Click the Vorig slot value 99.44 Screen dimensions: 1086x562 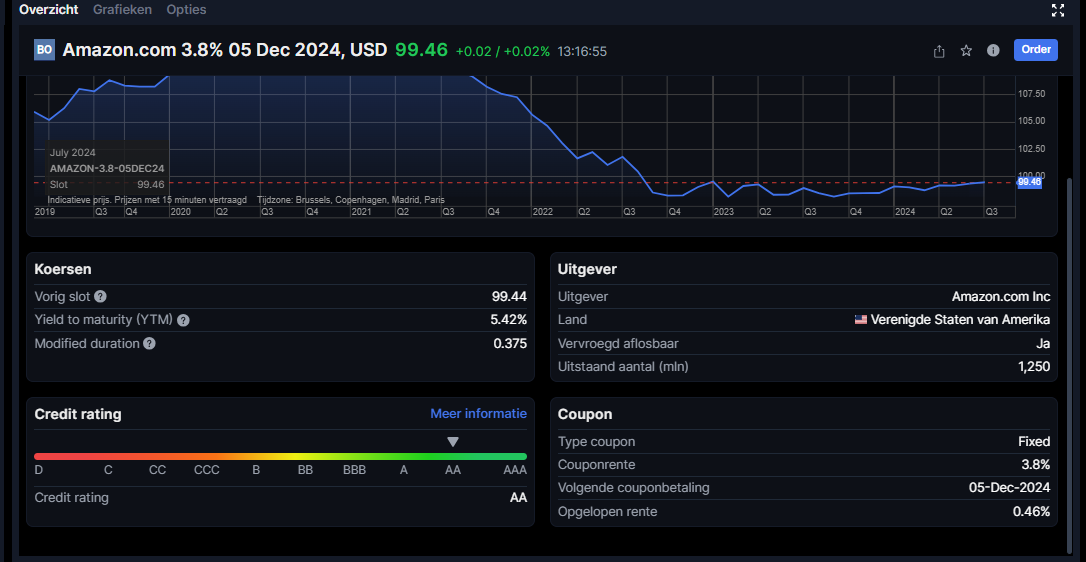point(509,297)
